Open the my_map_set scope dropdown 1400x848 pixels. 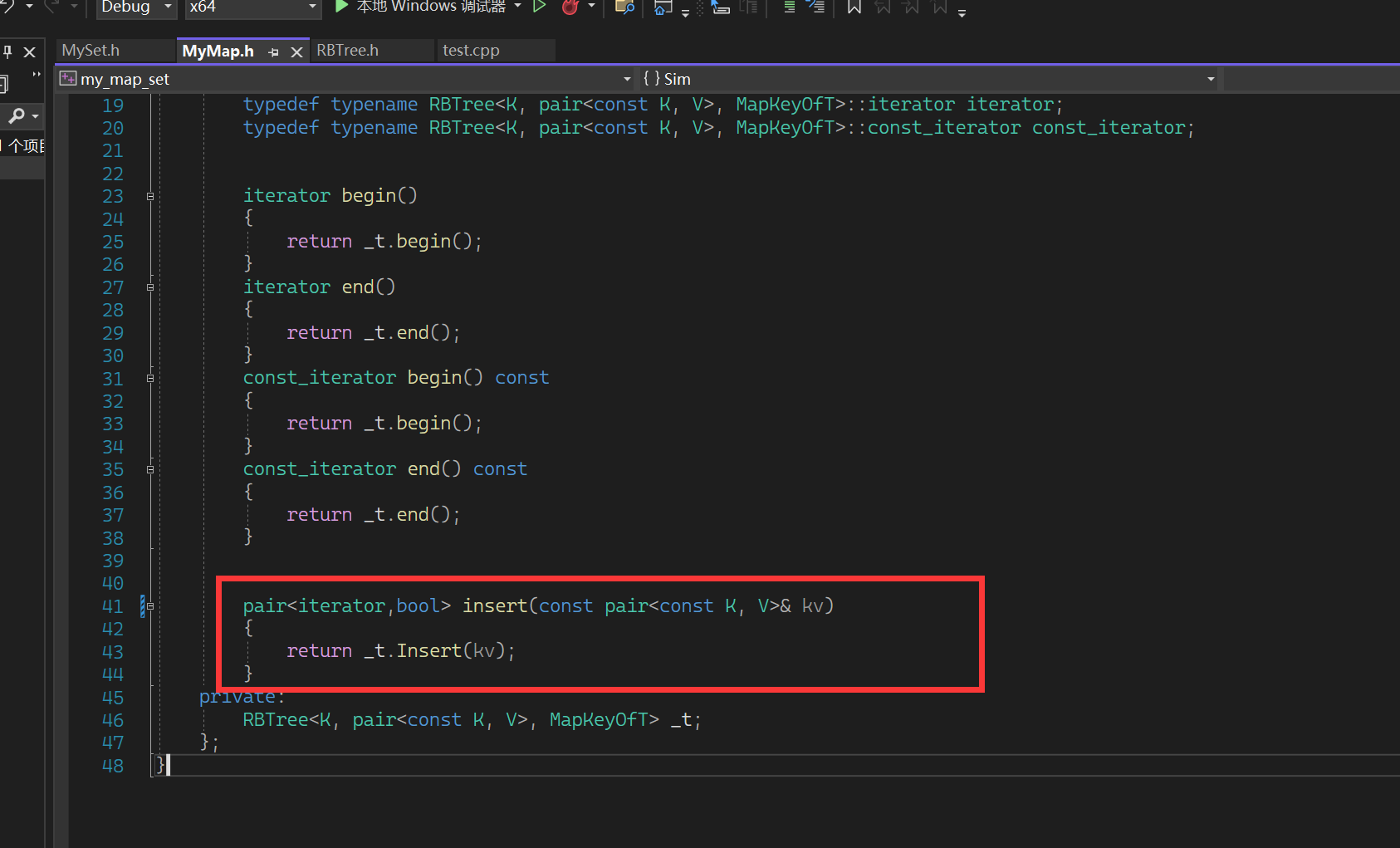pos(346,79)
